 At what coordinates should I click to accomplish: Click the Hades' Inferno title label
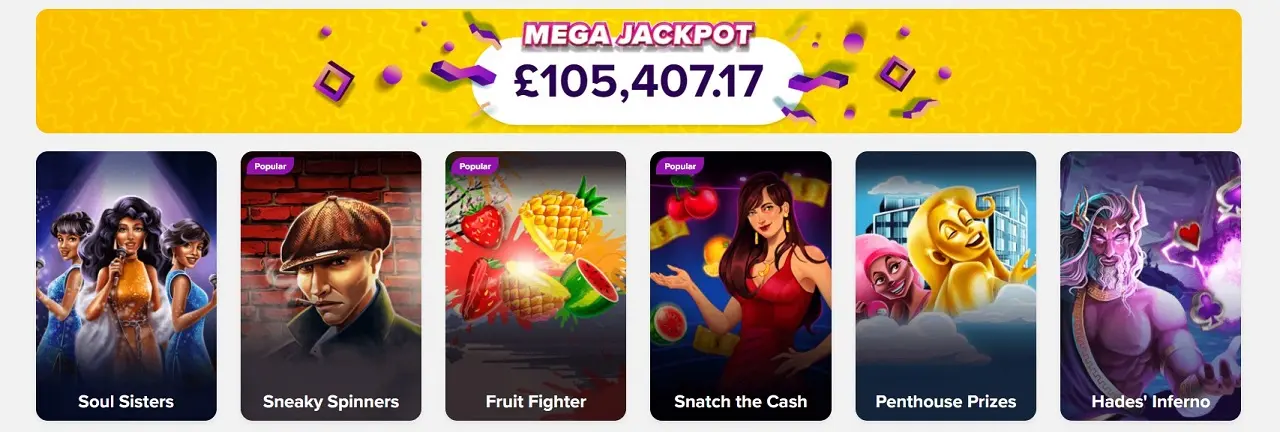tap(1151, 402)
